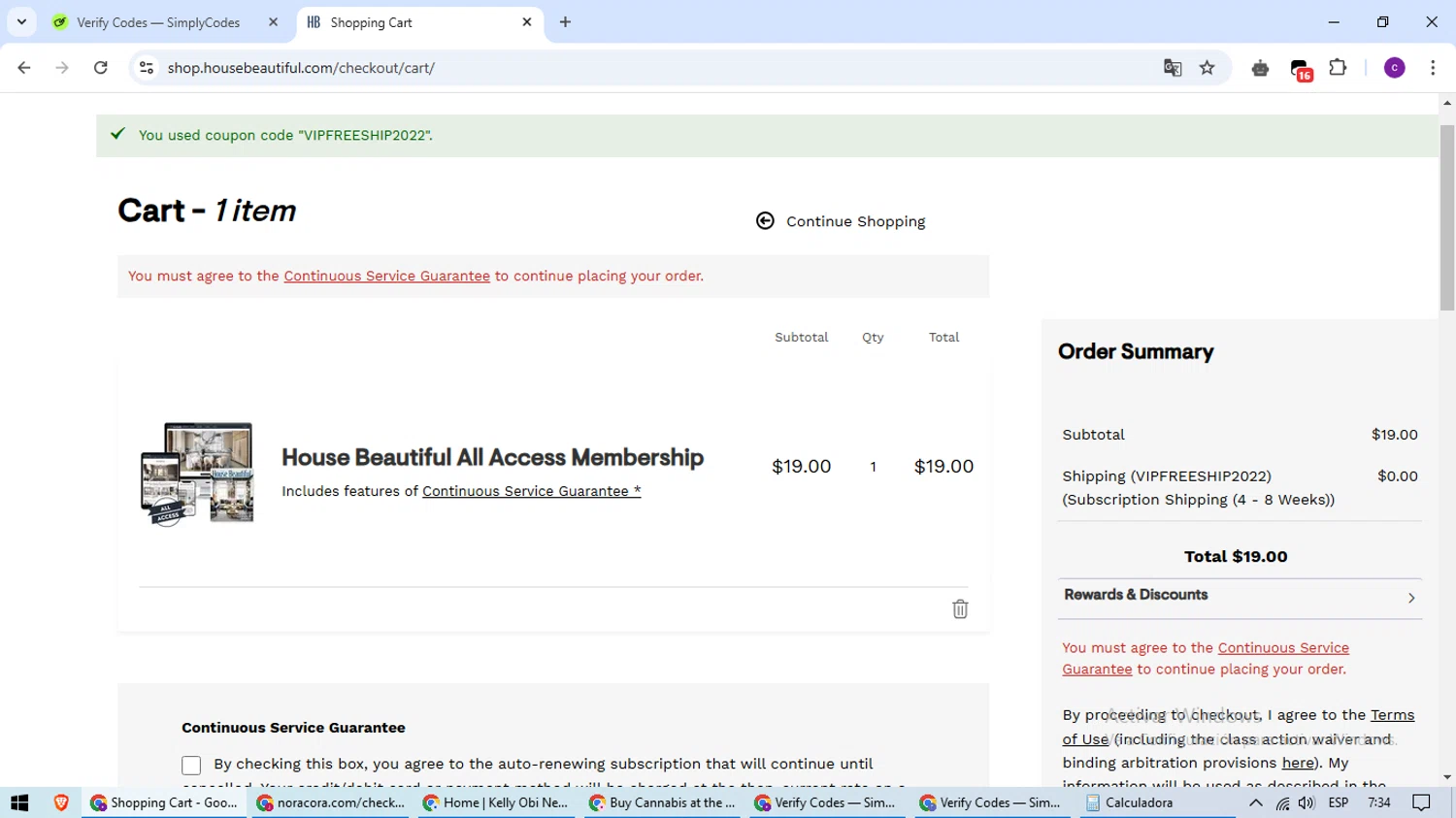The image size is (1456, 818).
Task: Check the Continuous Service Guarantee agreement box
Action: pos(191,766)
